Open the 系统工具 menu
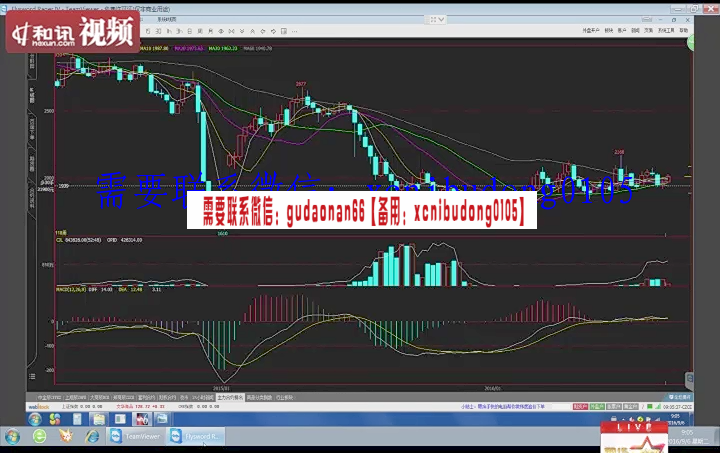The width and height of the screenshot is (723, 453). point(666,30)
